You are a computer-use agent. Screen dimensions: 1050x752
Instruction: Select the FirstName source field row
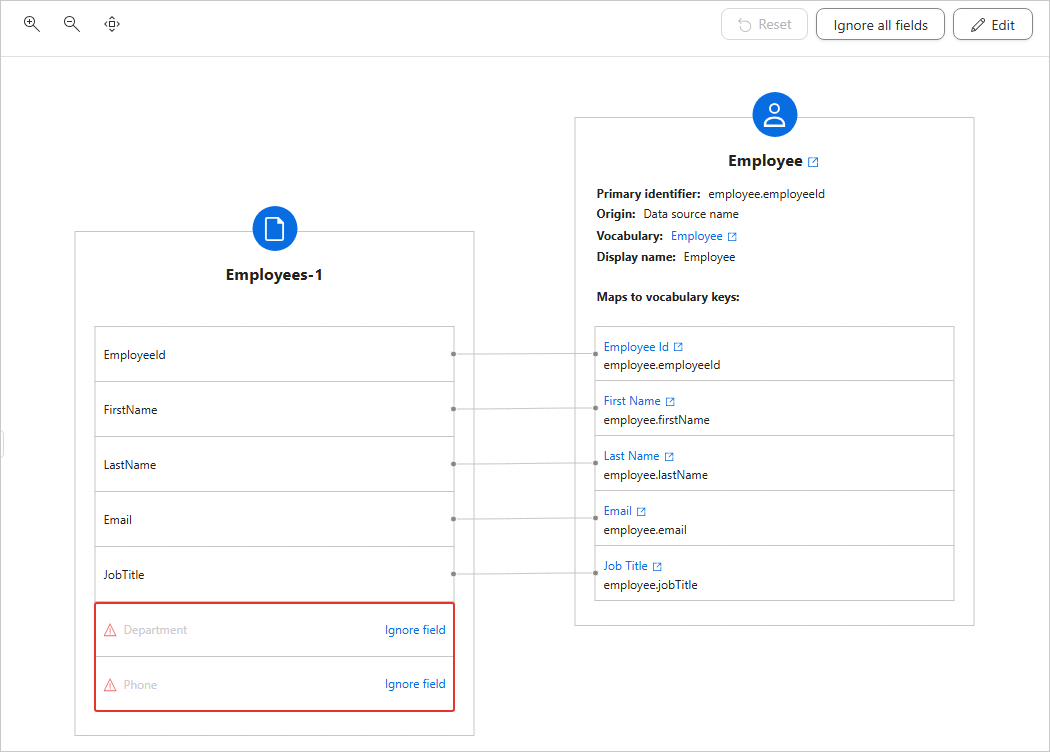pos(275,409)
